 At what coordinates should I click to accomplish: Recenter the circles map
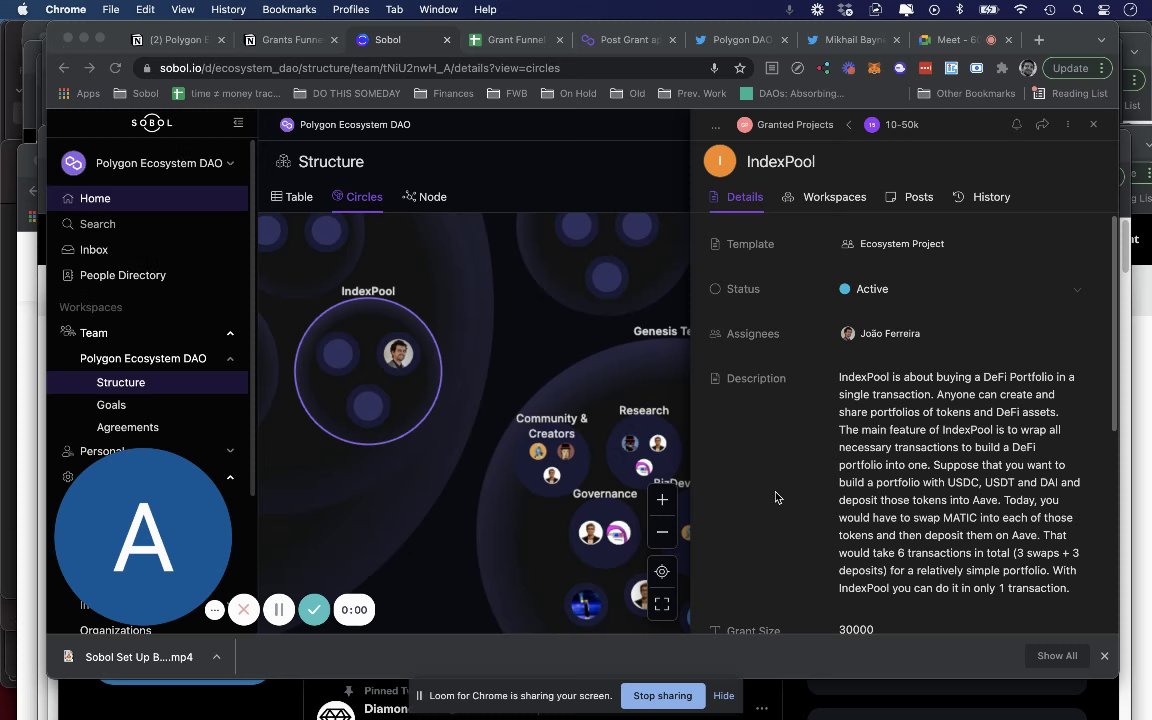click(x=662, y=572)
